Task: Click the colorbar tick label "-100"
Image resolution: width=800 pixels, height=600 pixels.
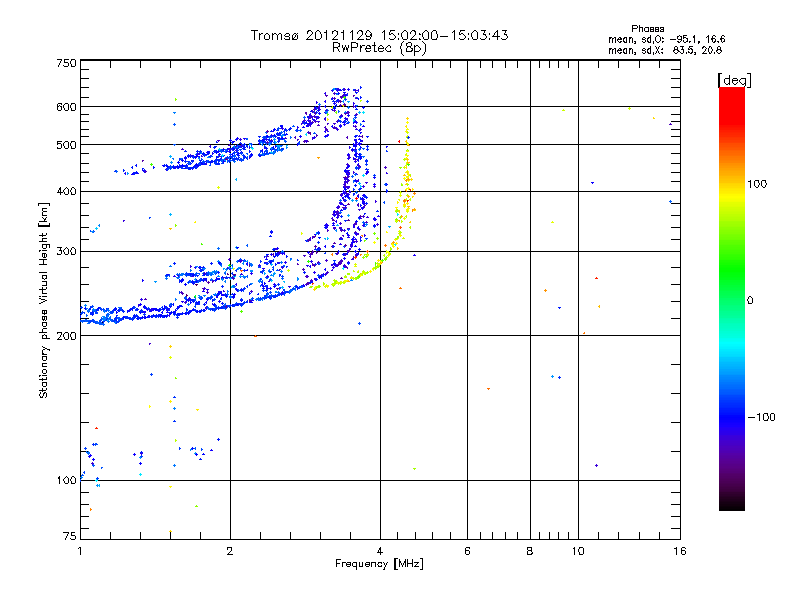Action: pyautogui.click(x=761, y=417)
